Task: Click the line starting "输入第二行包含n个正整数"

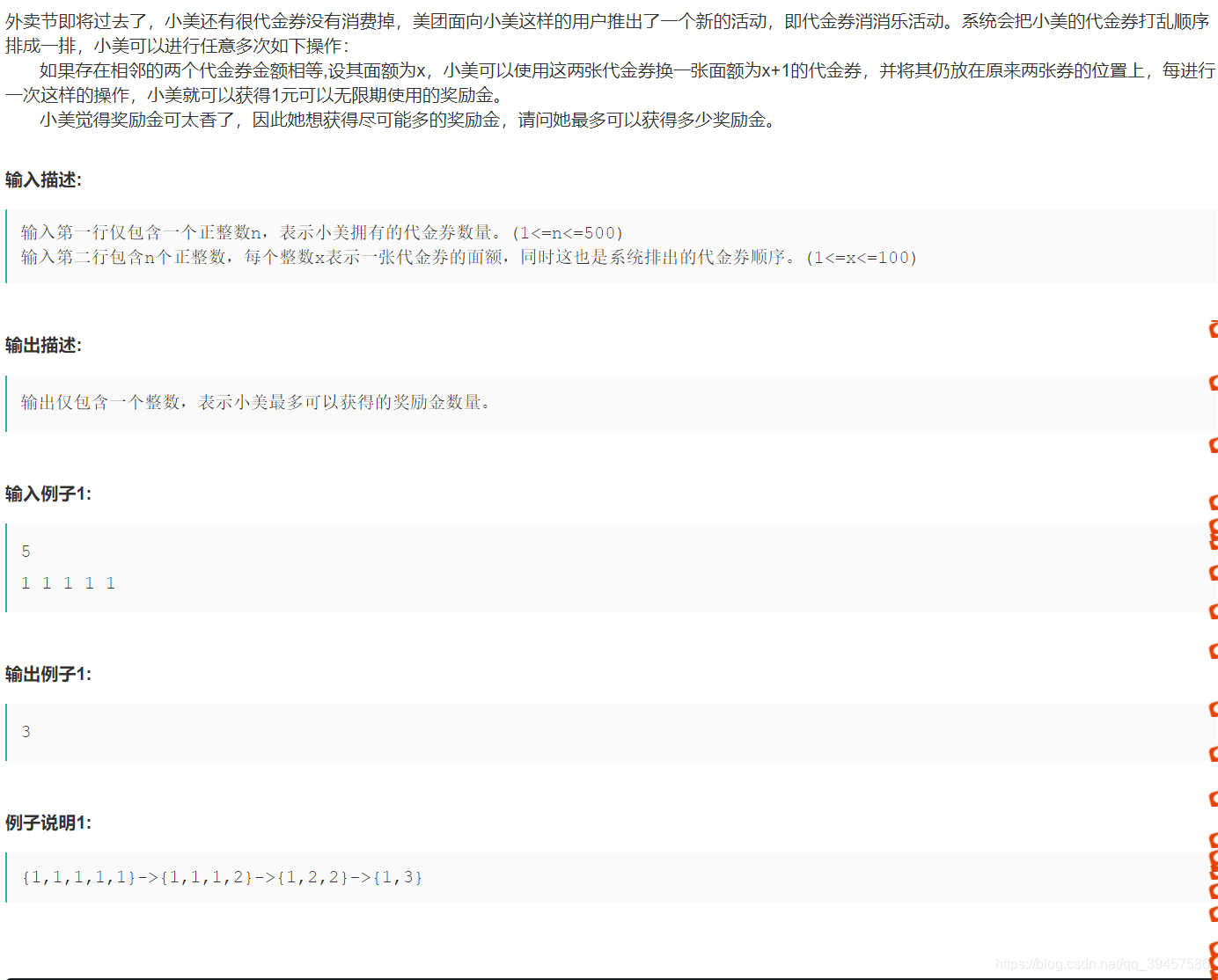Action: pyautogui.click(x=469, y=257)
